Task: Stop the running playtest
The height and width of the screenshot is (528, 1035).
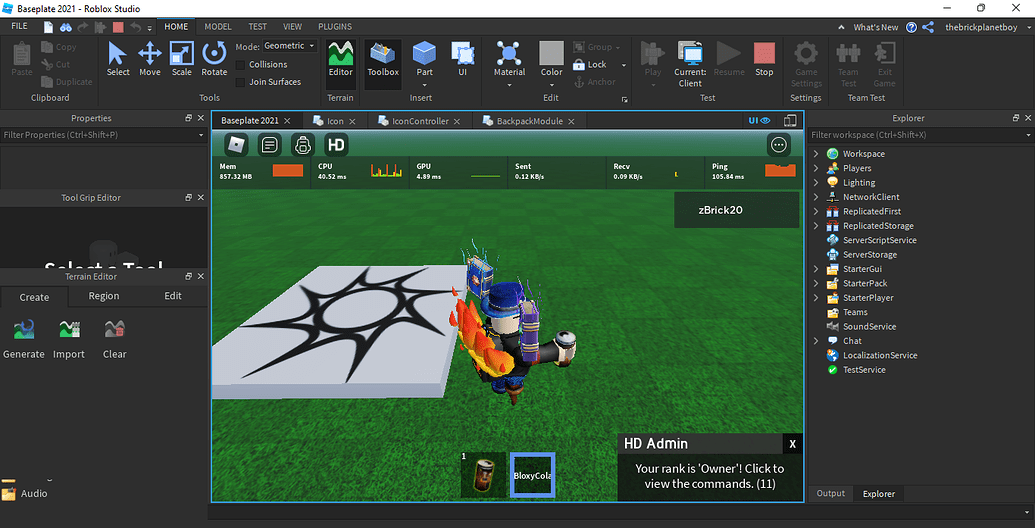Action: point(764,59)
